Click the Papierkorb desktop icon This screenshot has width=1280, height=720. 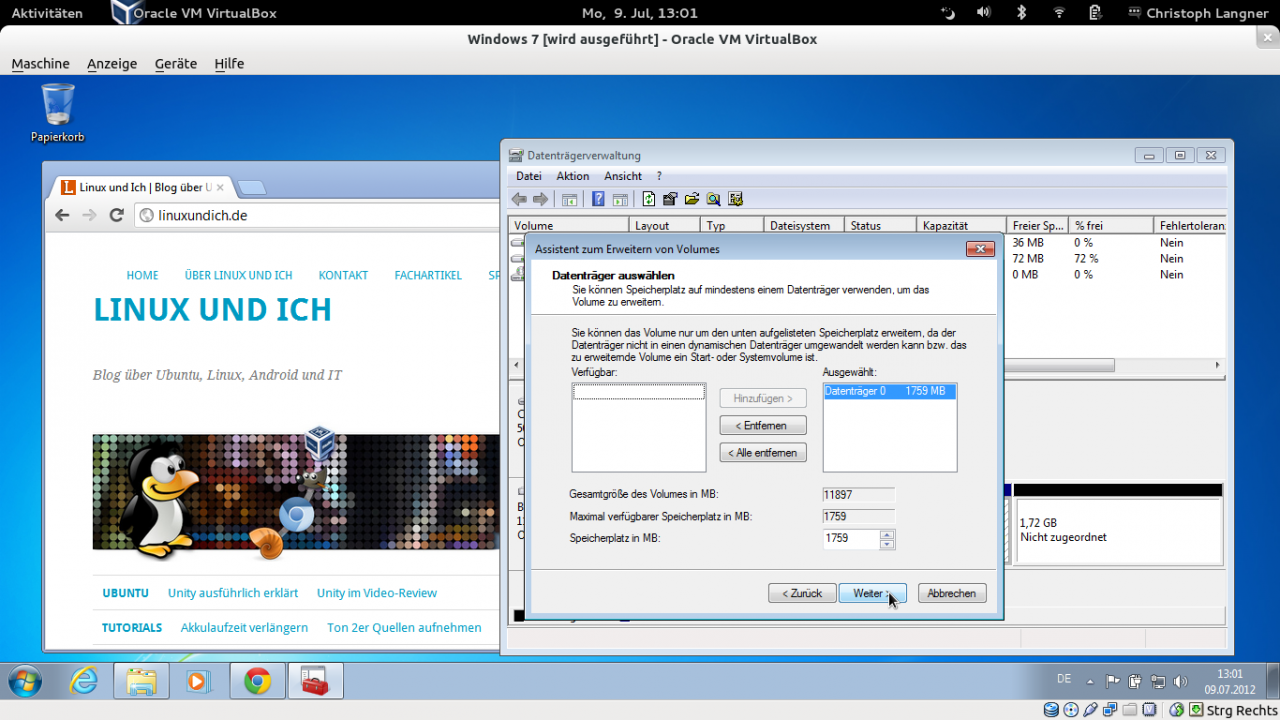58,112
